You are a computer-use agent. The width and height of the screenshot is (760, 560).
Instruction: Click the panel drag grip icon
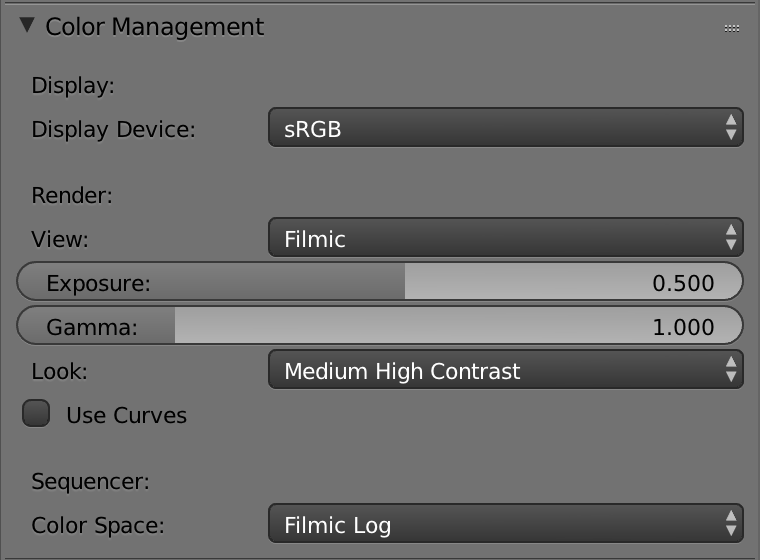tap(731, 28)
